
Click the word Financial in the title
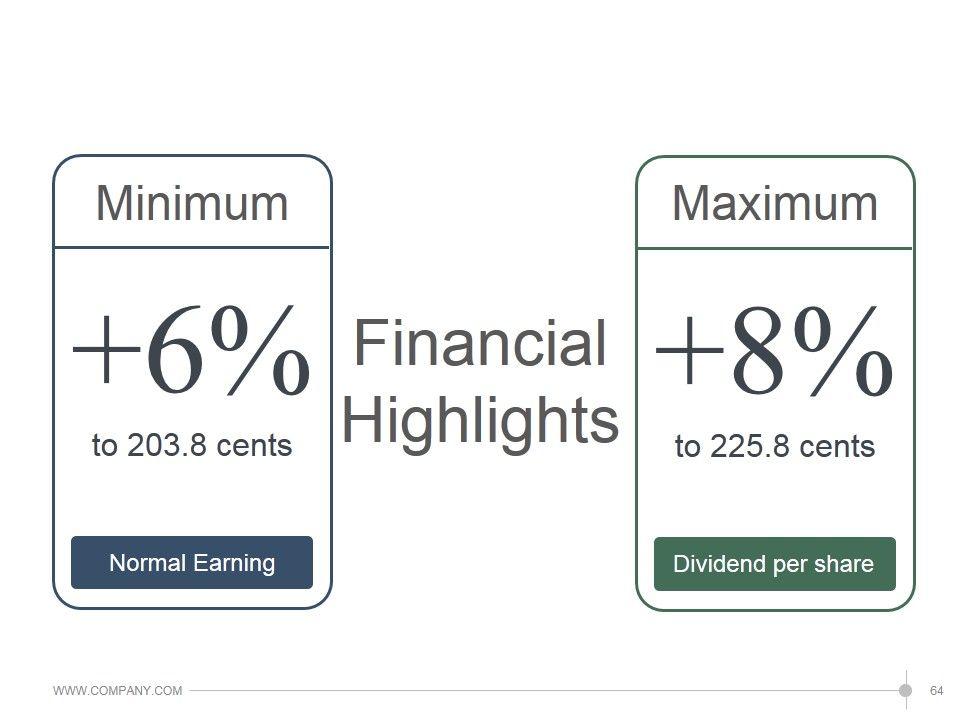coord(480,344)
